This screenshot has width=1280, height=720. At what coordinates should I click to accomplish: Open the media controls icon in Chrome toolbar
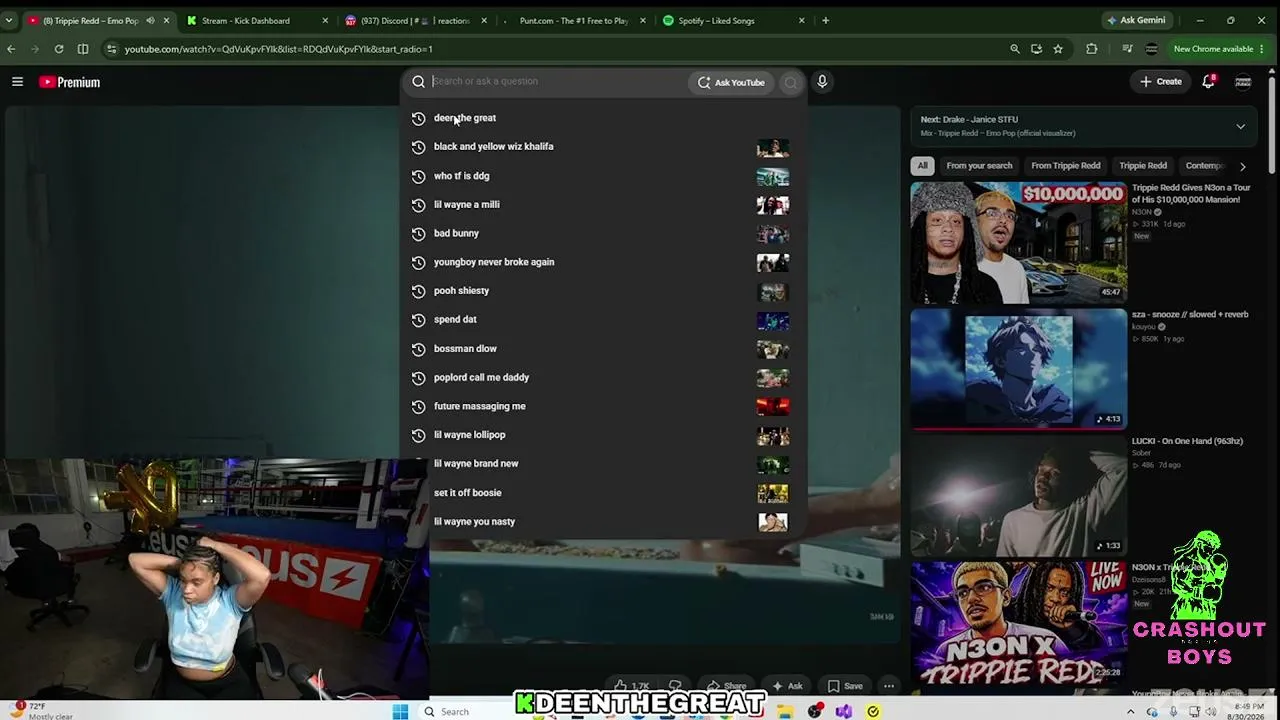pos(1127,48)
